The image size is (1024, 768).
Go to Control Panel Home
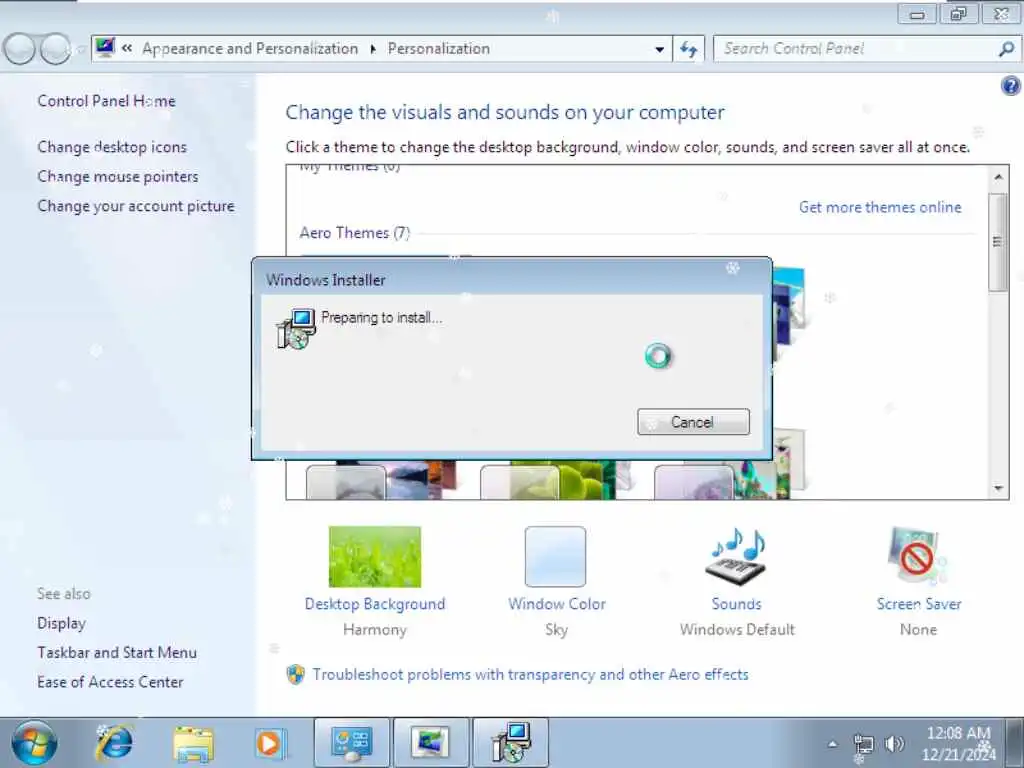106,101
